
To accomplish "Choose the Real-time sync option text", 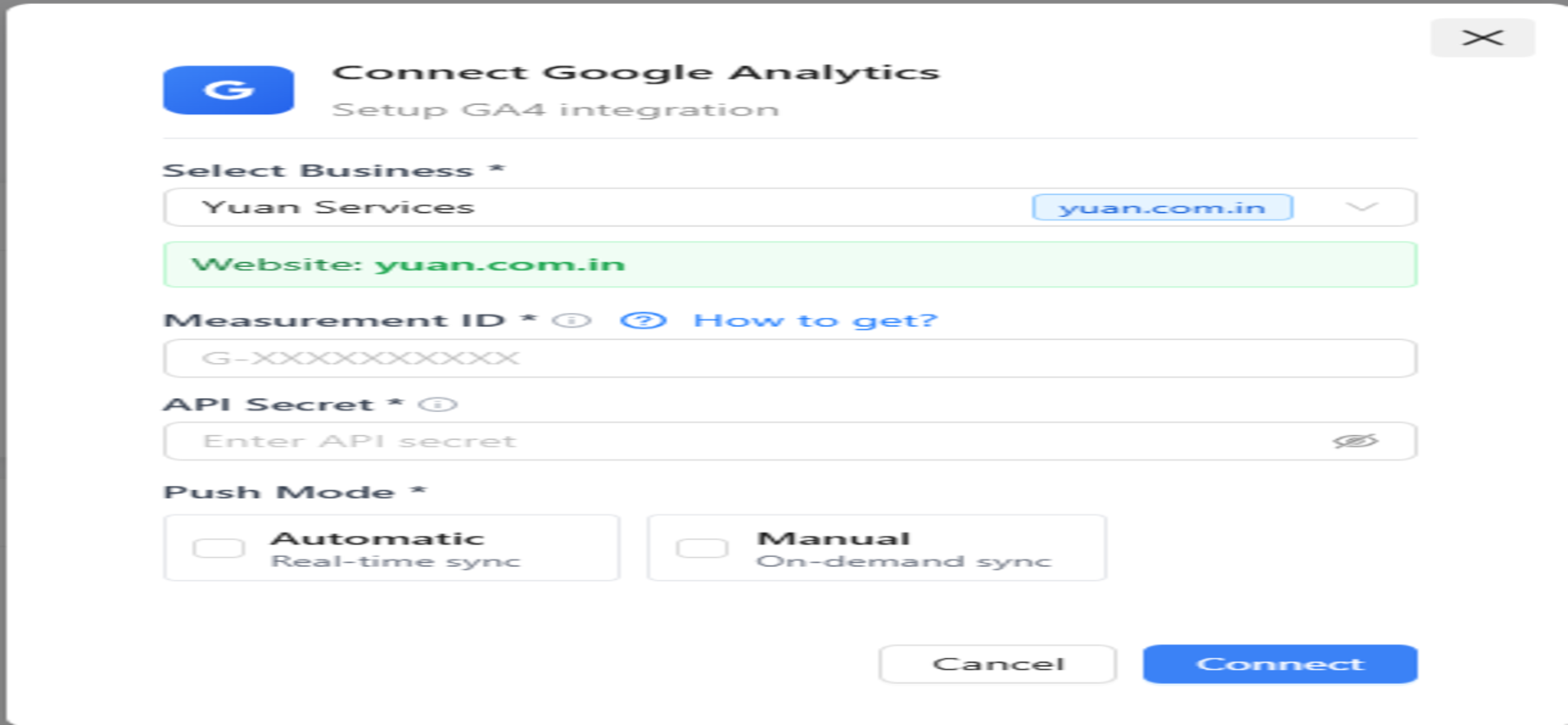I will (395, 562).
